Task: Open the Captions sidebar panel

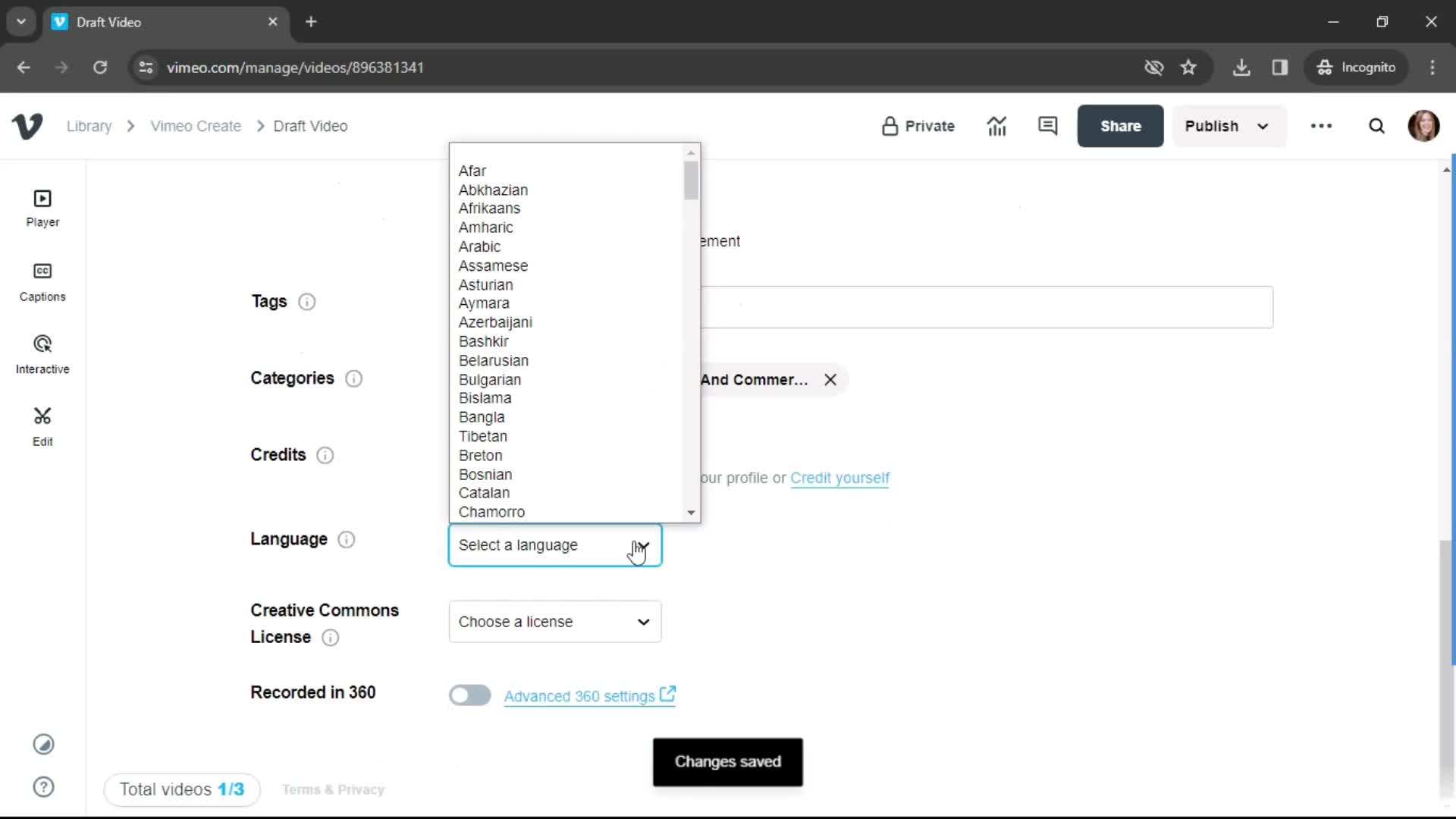Action: [x=42, y=282]
